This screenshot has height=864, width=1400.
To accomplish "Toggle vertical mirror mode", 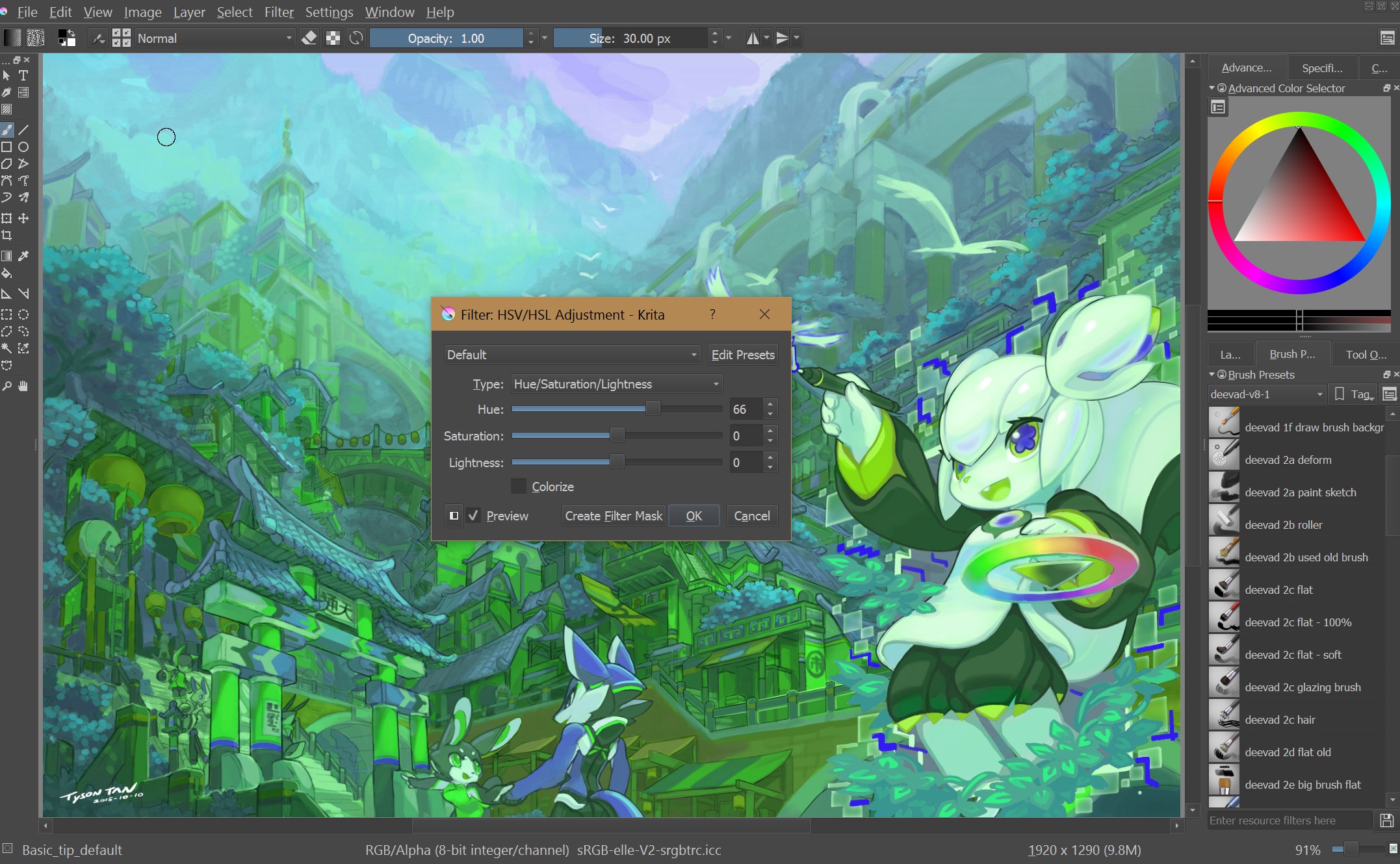I will [782, 38].
